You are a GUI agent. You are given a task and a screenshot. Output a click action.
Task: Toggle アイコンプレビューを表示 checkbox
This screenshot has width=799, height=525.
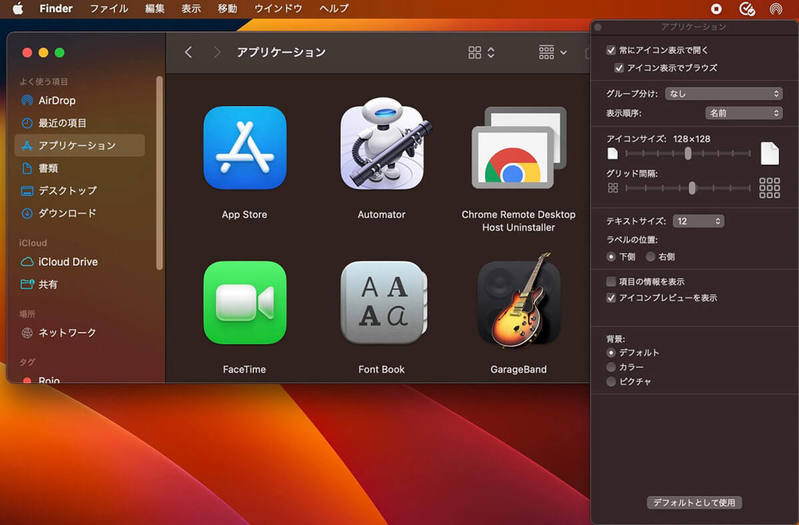[x=611, y=298]
